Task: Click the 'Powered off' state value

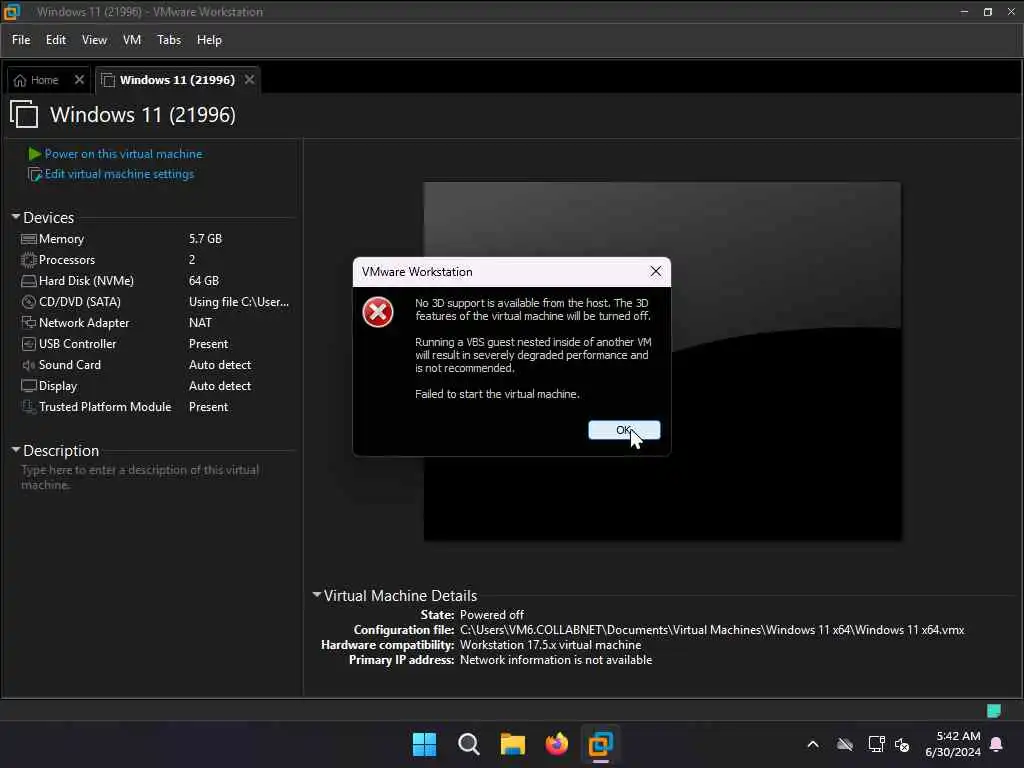Action: point(492,615)
